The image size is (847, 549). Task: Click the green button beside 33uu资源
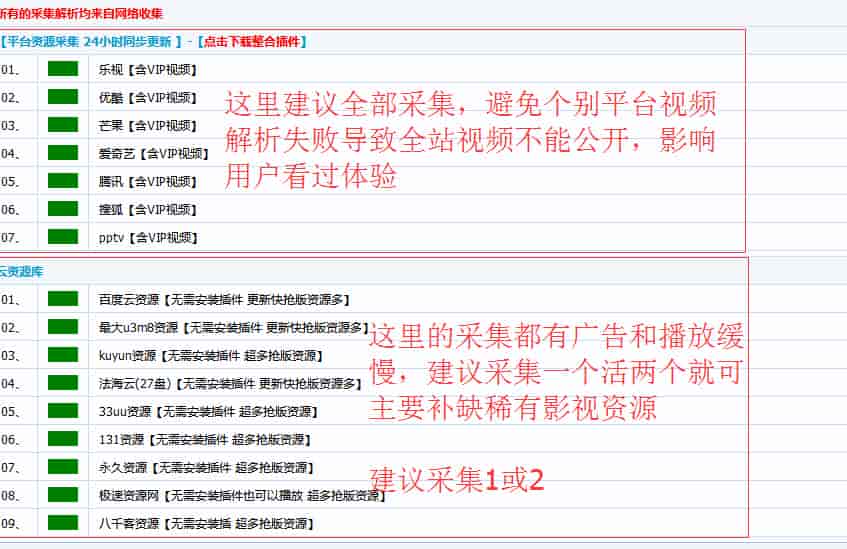63,411
